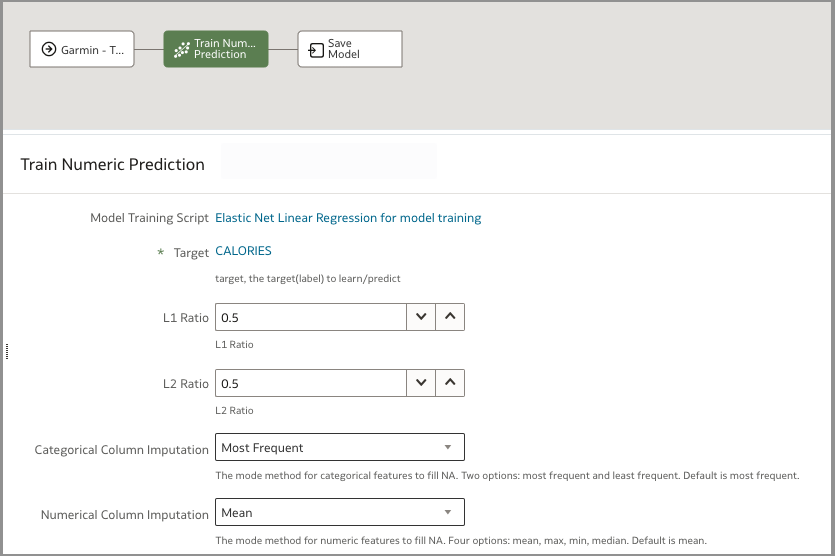835x556 pixels.
Task: Click the Train Numeric Prediction panel heading
Action: [x=112, y=165]
